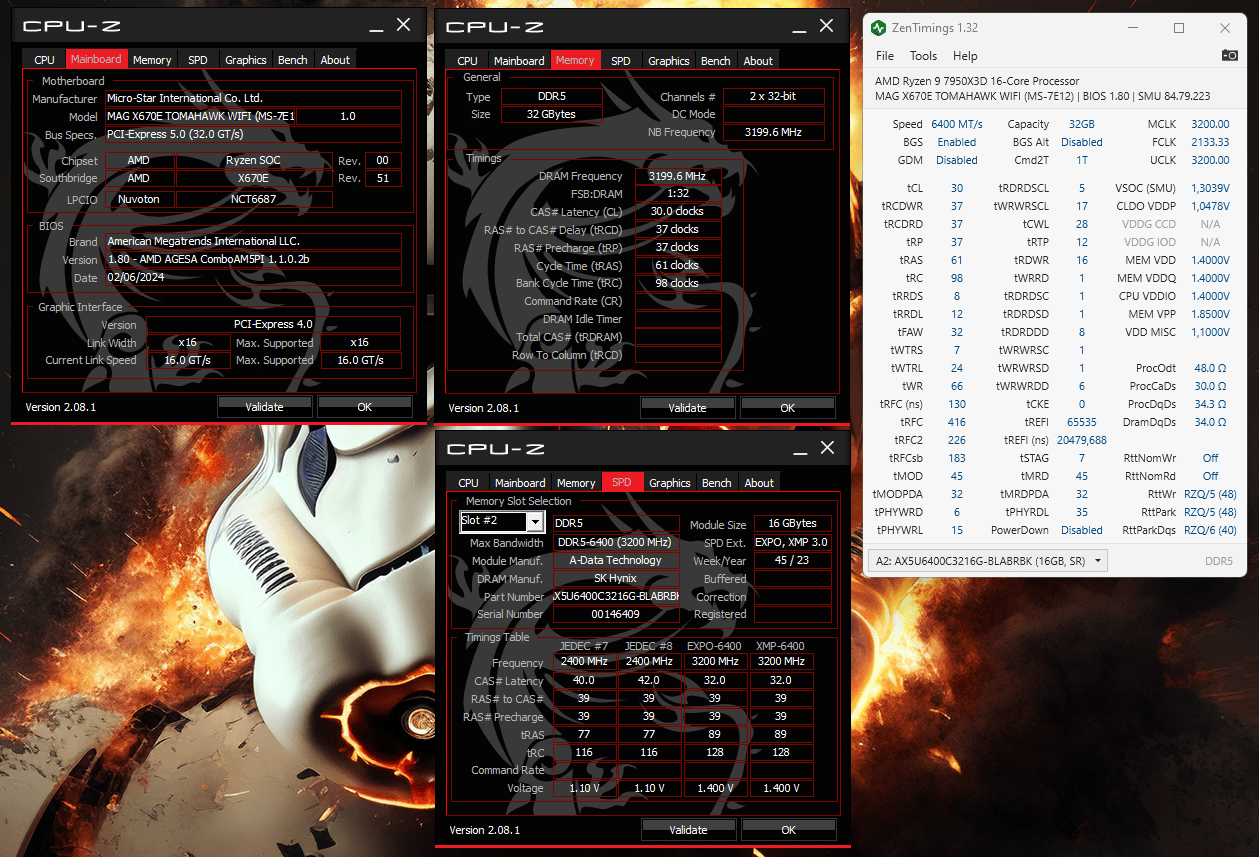Select Graphics tab in the Memory CPU-Z window
This screenshot has height=857, width=1259.
click(x=669, y=60)
